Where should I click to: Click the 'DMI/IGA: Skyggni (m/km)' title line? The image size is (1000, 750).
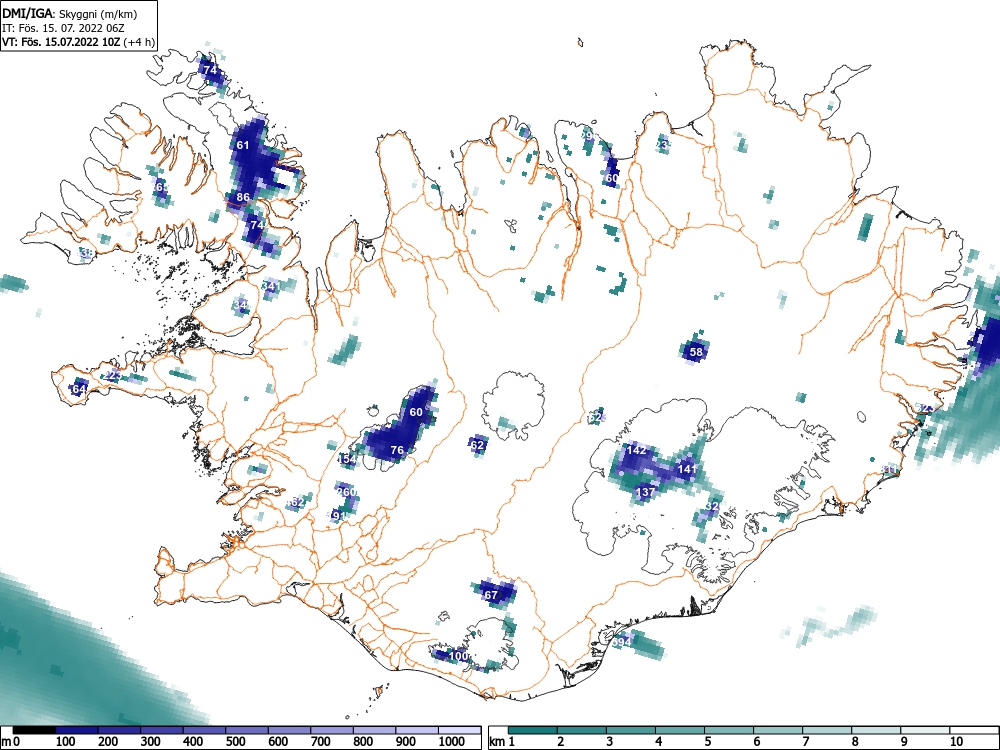tap(70, 13)
